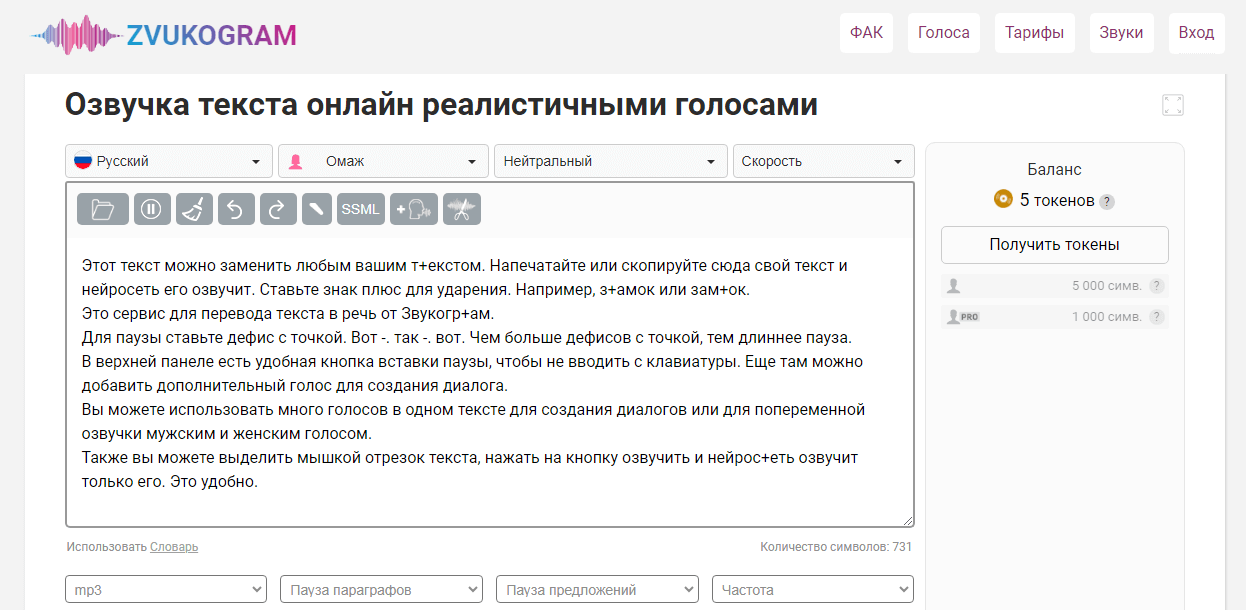Click the help icon next to 5 токенов

click(1107, 201)
